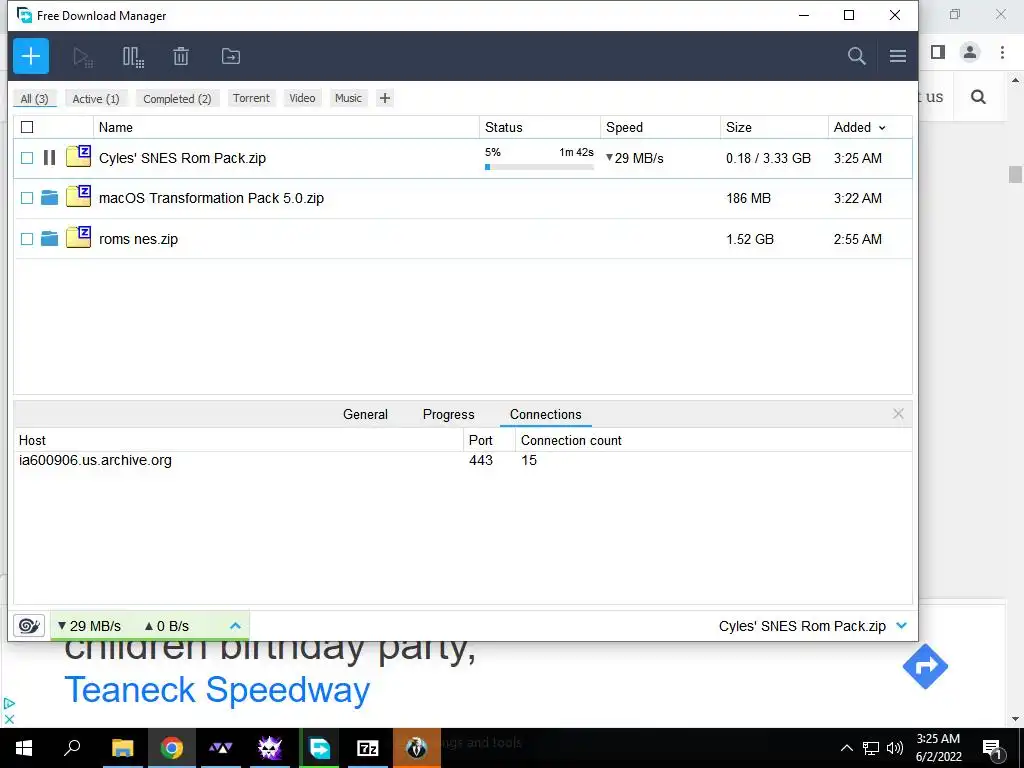The height and width of the screenshot is (768, 1024).
Task: Open Windows taskbar search
Action: coord(72,748)
